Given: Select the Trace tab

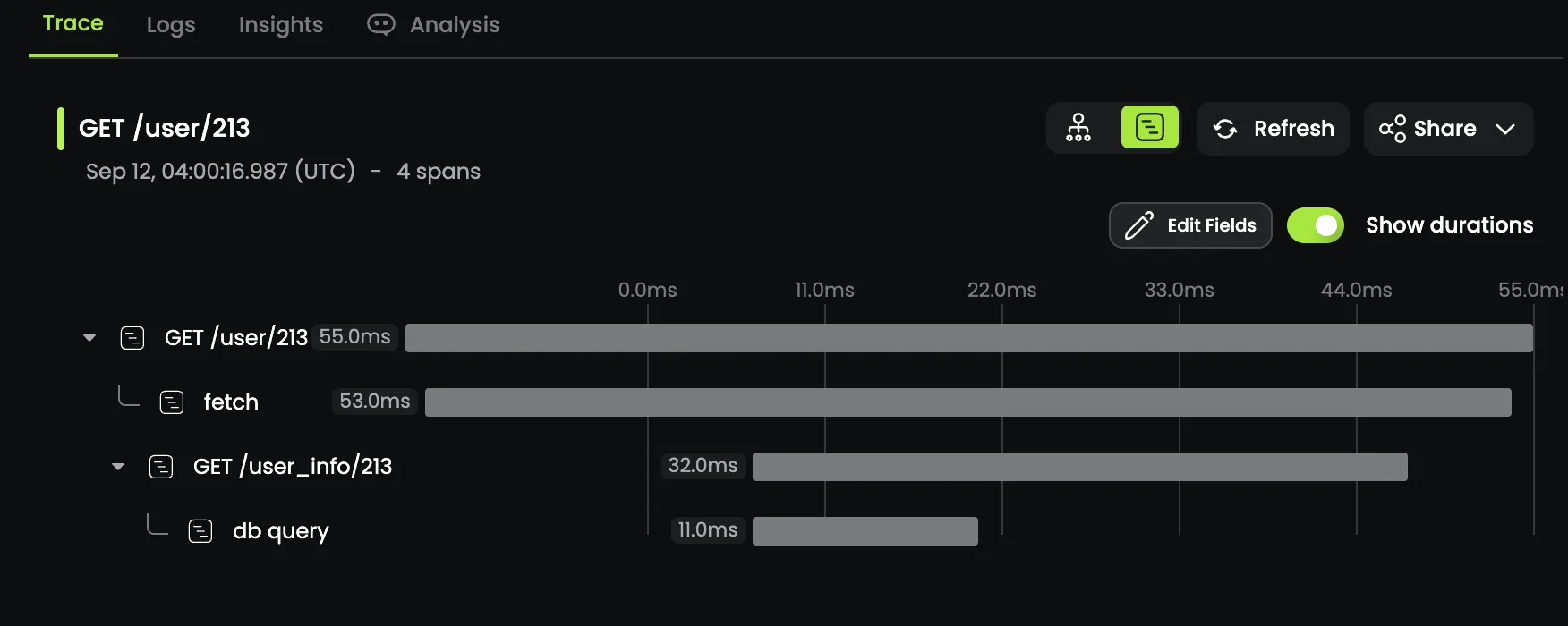Looking at the screenshot, I should point(73,24).
